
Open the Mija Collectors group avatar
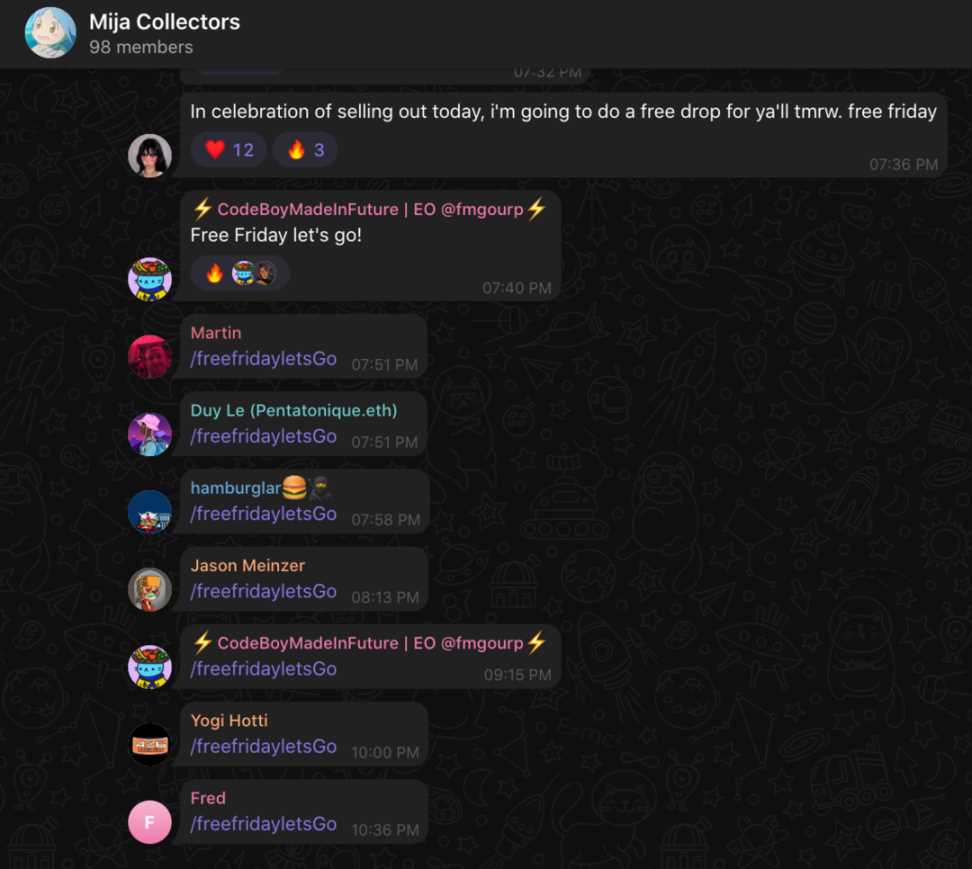[50, 33]
